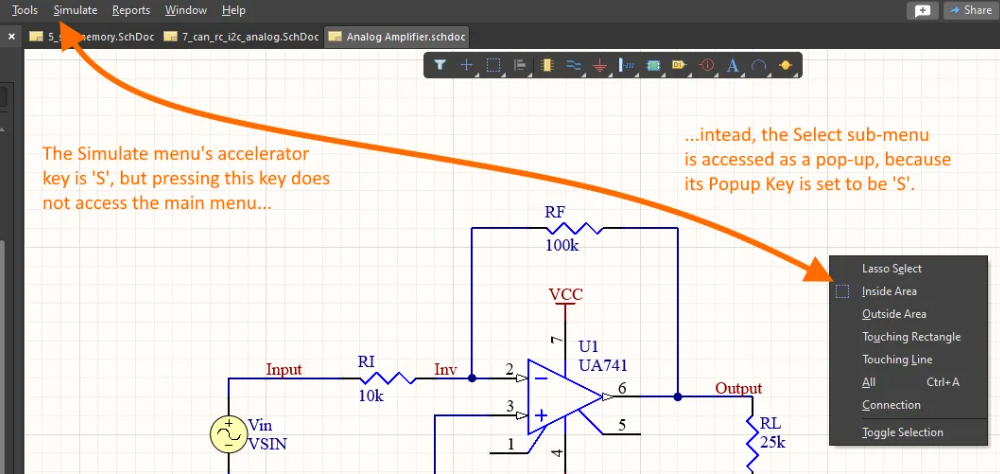Image resolution: width=1000 pixels, height=474 pixels.
Task: Open the Window menu
Action: [186, 10]
